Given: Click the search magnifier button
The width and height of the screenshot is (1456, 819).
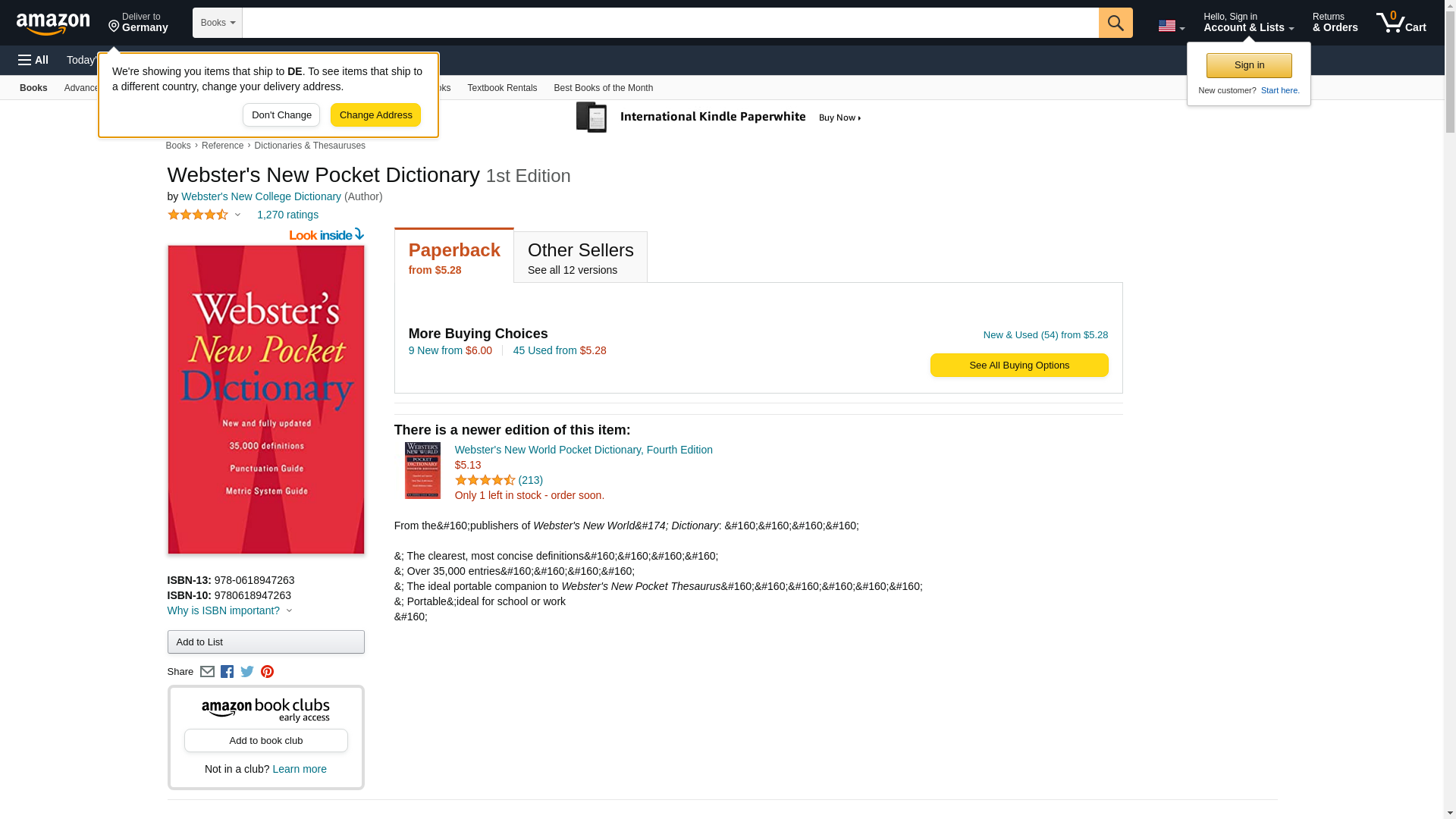Looking at the screenshot, I should click(x=1115, y=23).
